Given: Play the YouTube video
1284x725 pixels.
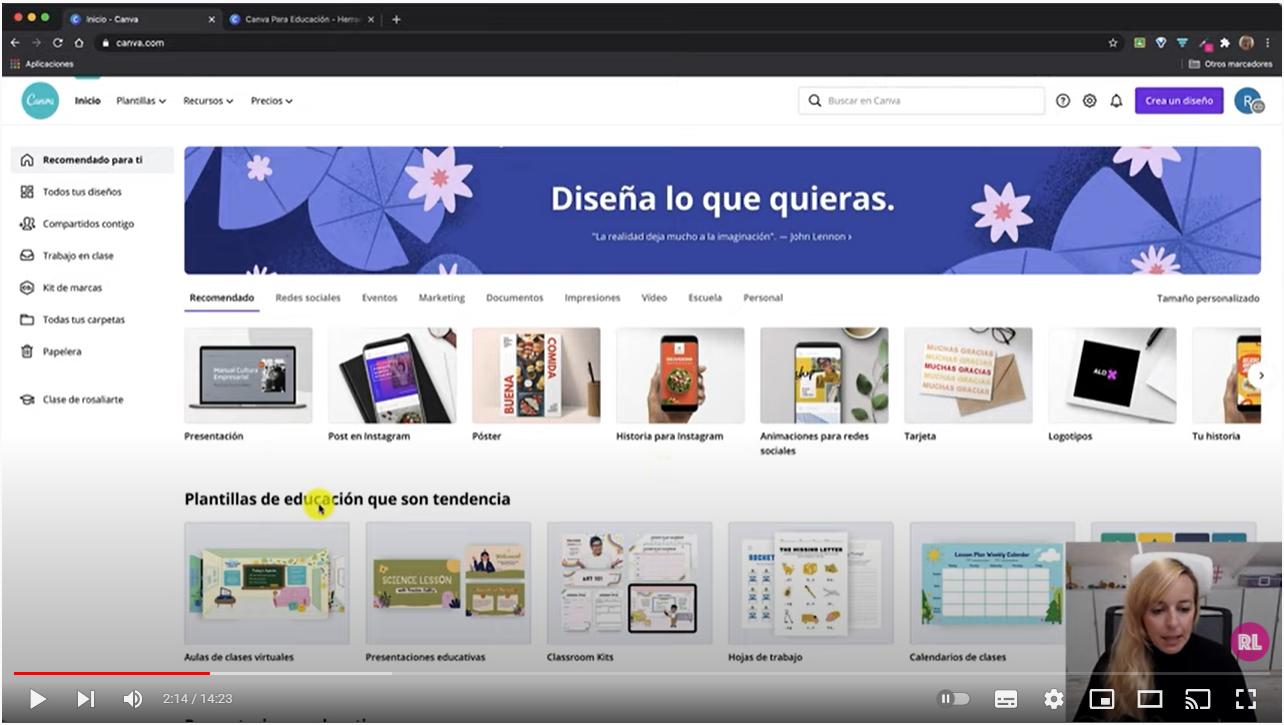Looking at the screenshot, I should [x=37, y=699].
